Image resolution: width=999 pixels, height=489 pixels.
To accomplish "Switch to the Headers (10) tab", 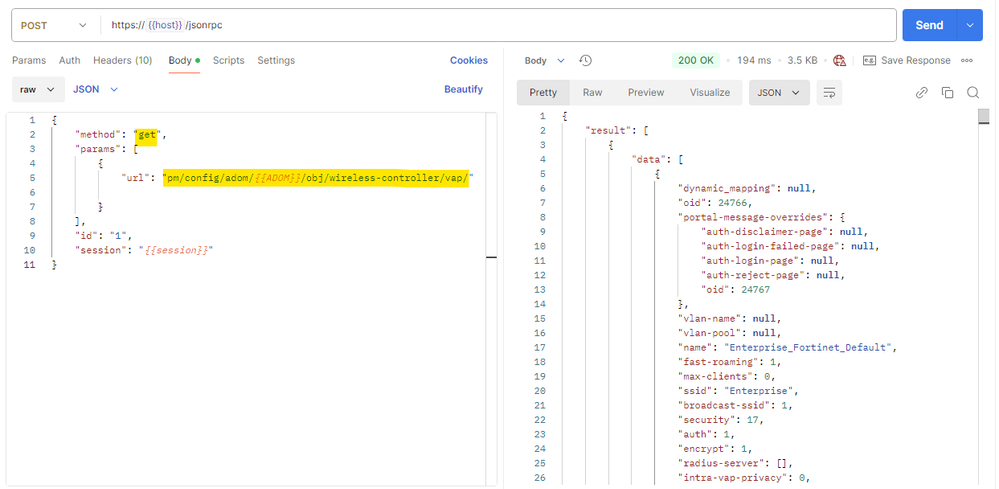I will tap(122, 60).
